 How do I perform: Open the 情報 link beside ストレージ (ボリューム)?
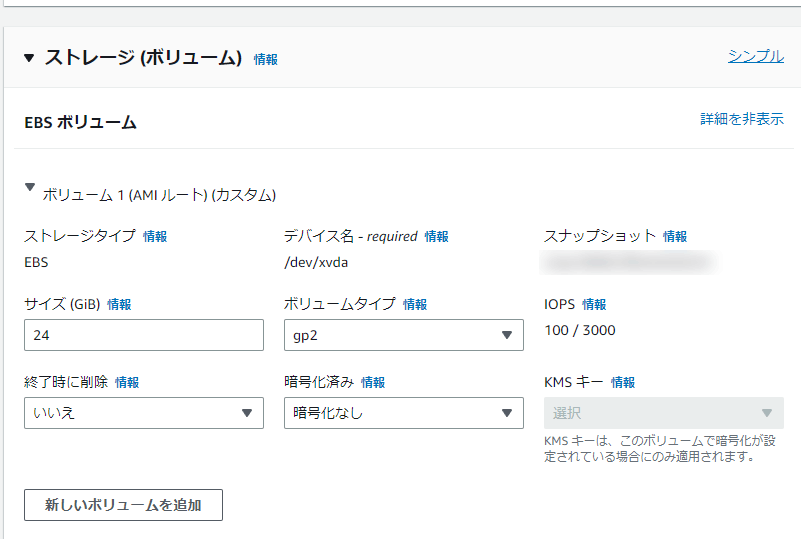[x=266, y=60]
